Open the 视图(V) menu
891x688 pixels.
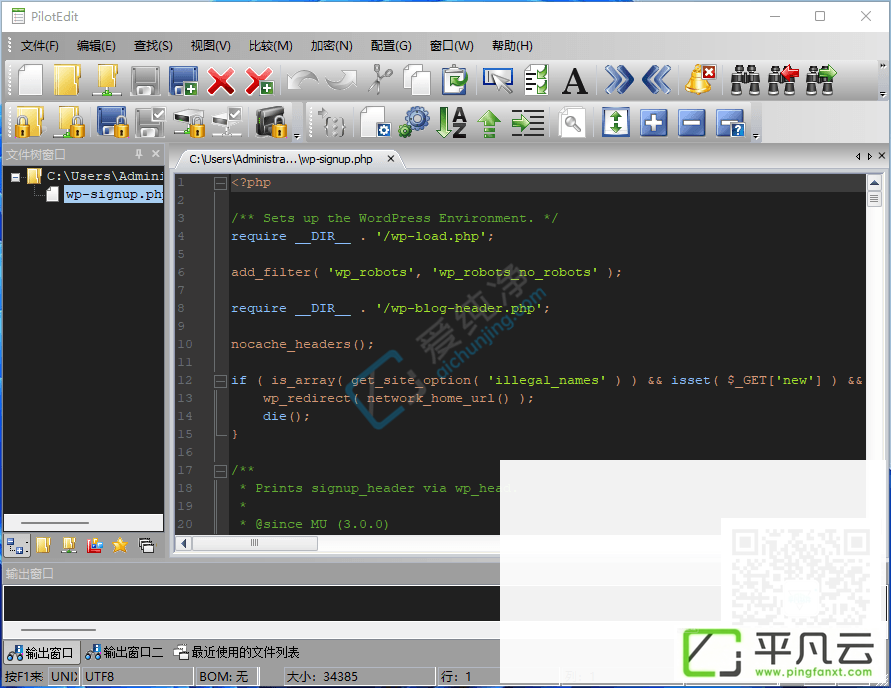point(210,45)
